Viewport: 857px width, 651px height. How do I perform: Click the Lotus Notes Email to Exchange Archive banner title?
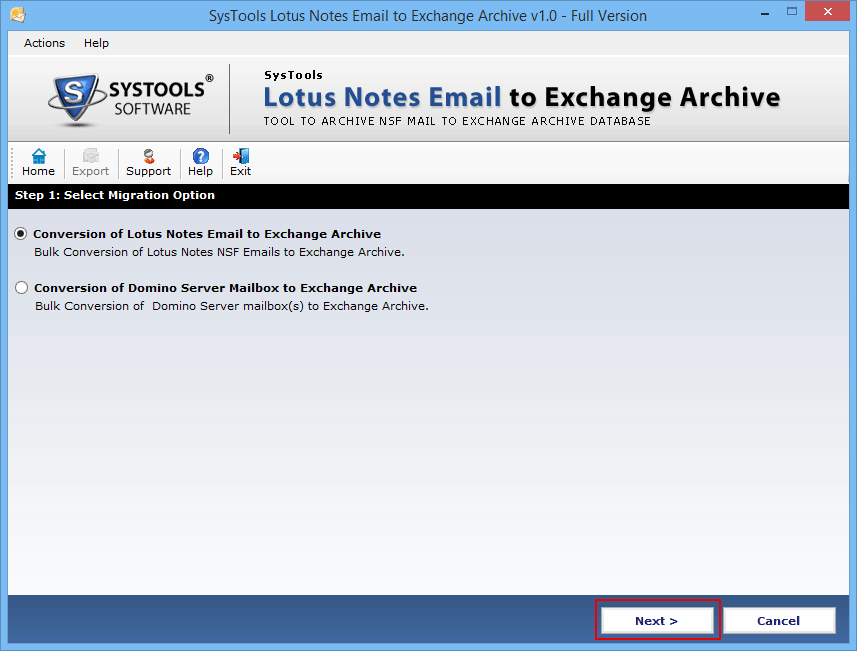pyautogui.click(x=521, y=97)
